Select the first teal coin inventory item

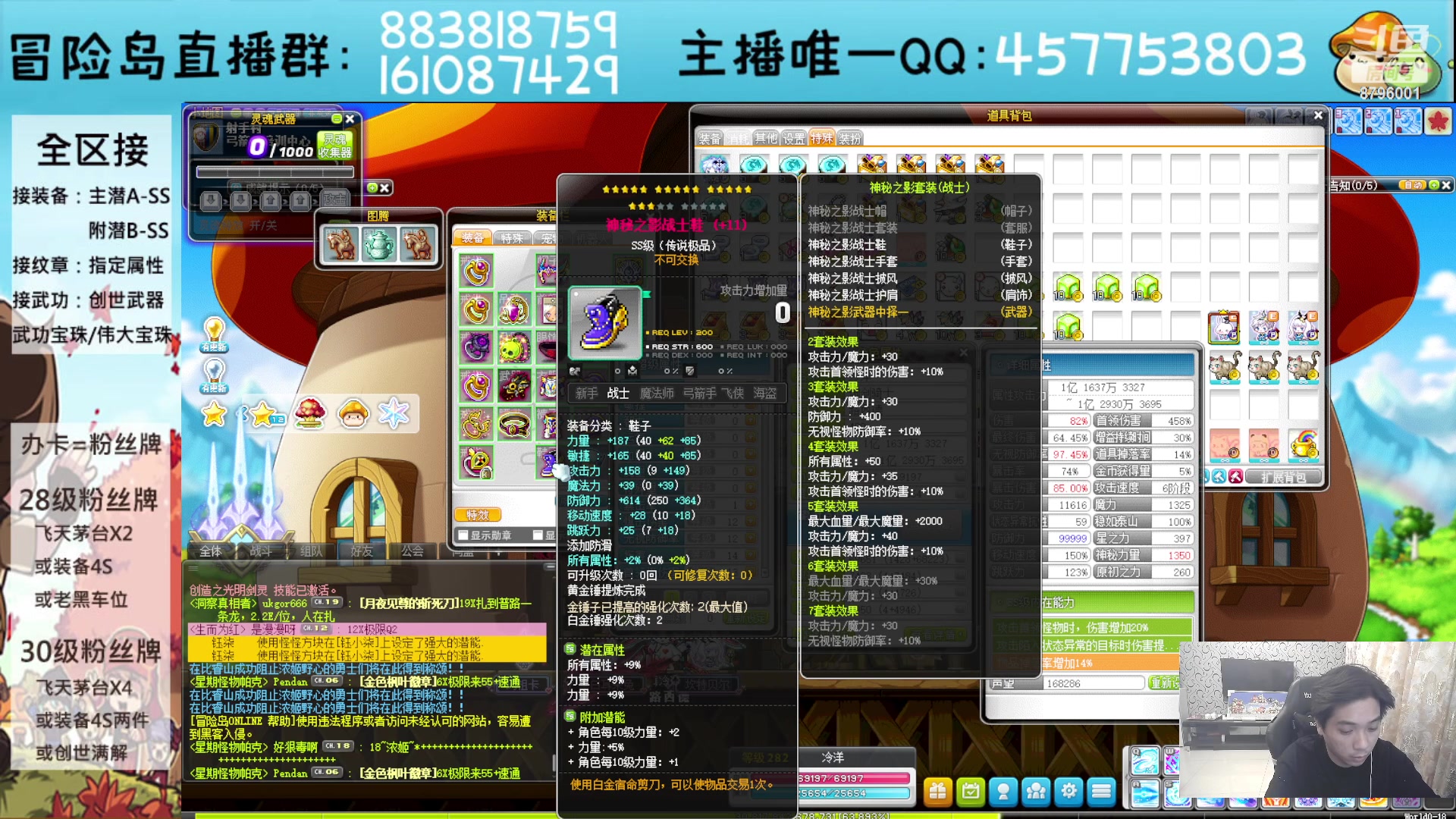(754, 163)
